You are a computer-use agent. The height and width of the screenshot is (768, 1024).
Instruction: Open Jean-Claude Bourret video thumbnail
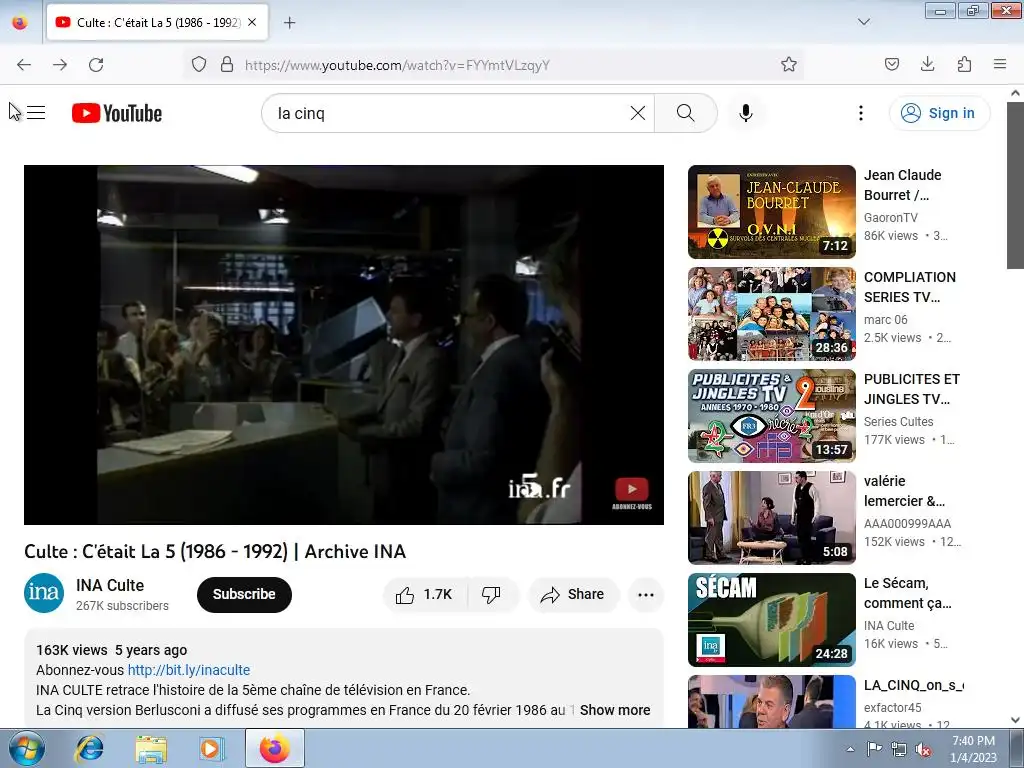(772, 212)
